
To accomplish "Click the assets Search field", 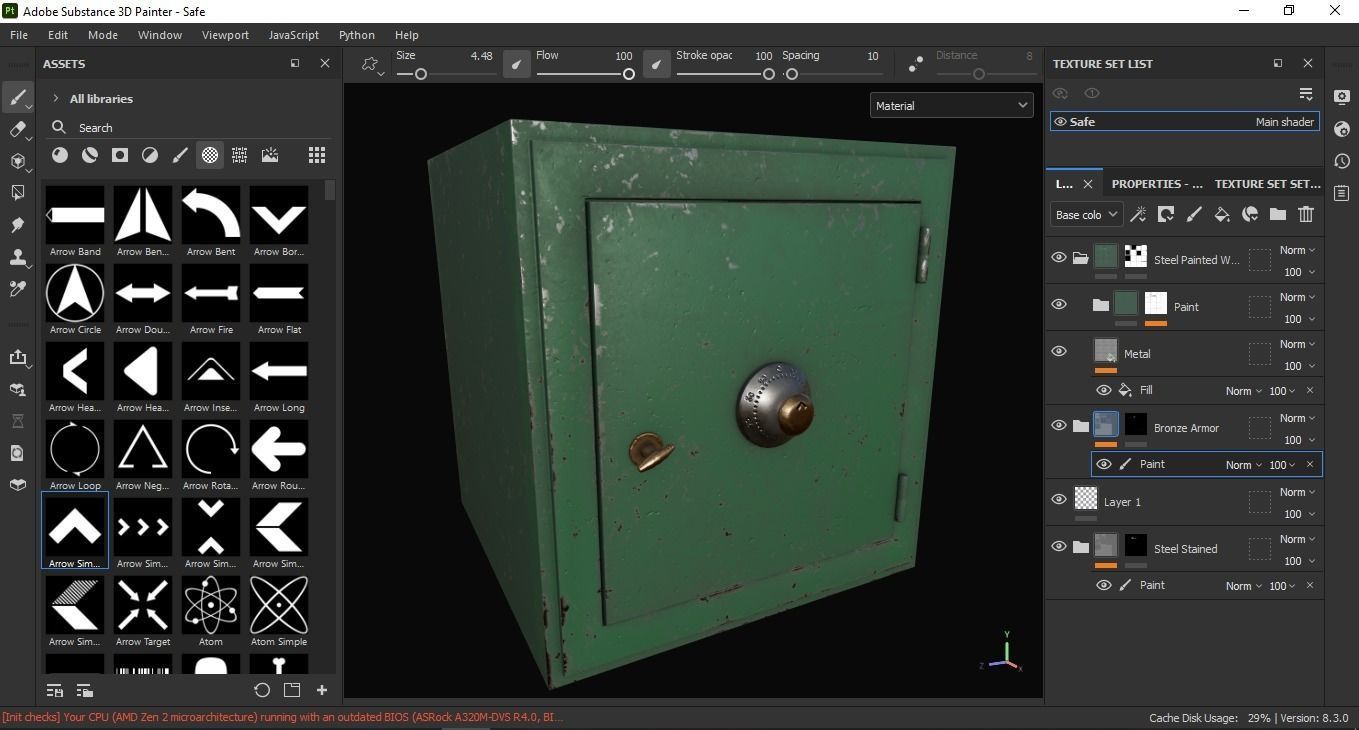I will [x=190, y=127].
